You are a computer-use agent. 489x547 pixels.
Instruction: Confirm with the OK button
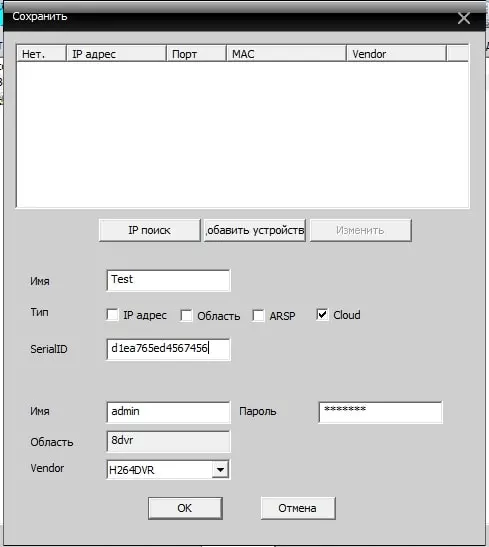pos(185,508)
